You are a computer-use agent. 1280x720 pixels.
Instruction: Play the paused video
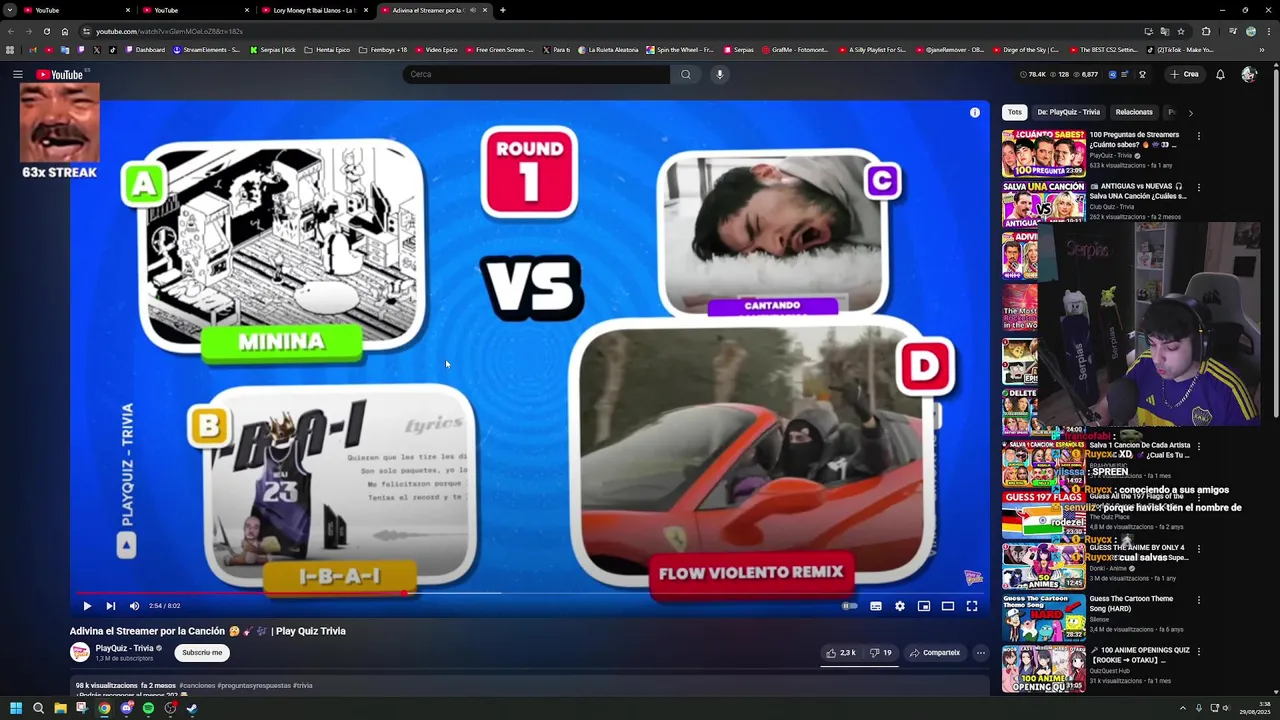[x=87, y=606]
